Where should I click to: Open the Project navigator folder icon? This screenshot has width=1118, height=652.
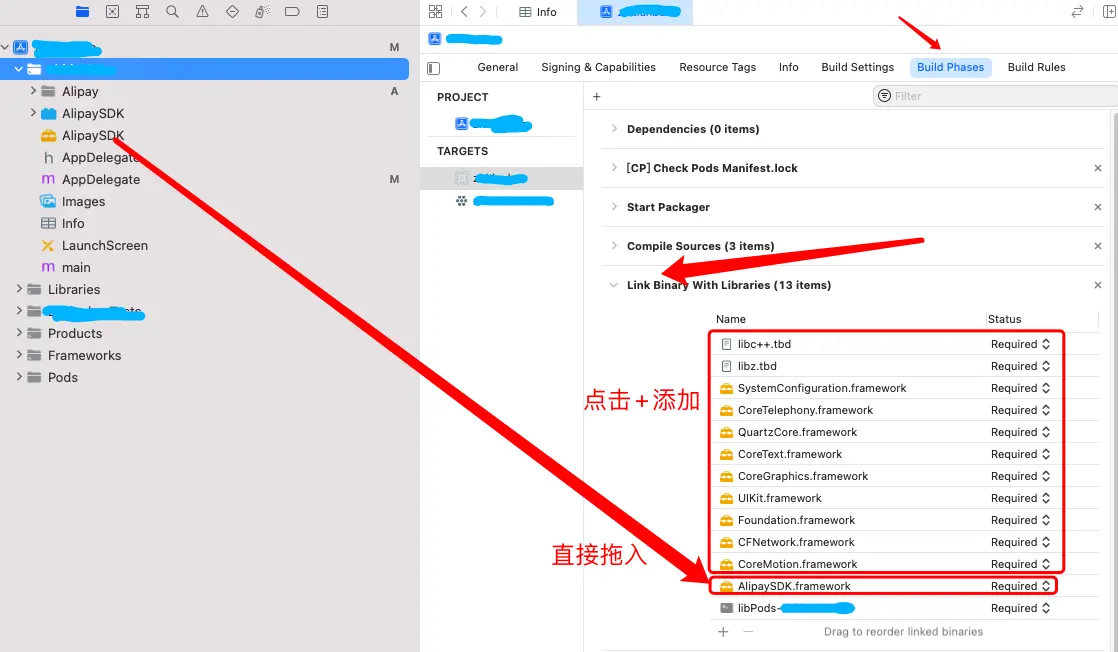pyautogui.click(x=83, y=11)
